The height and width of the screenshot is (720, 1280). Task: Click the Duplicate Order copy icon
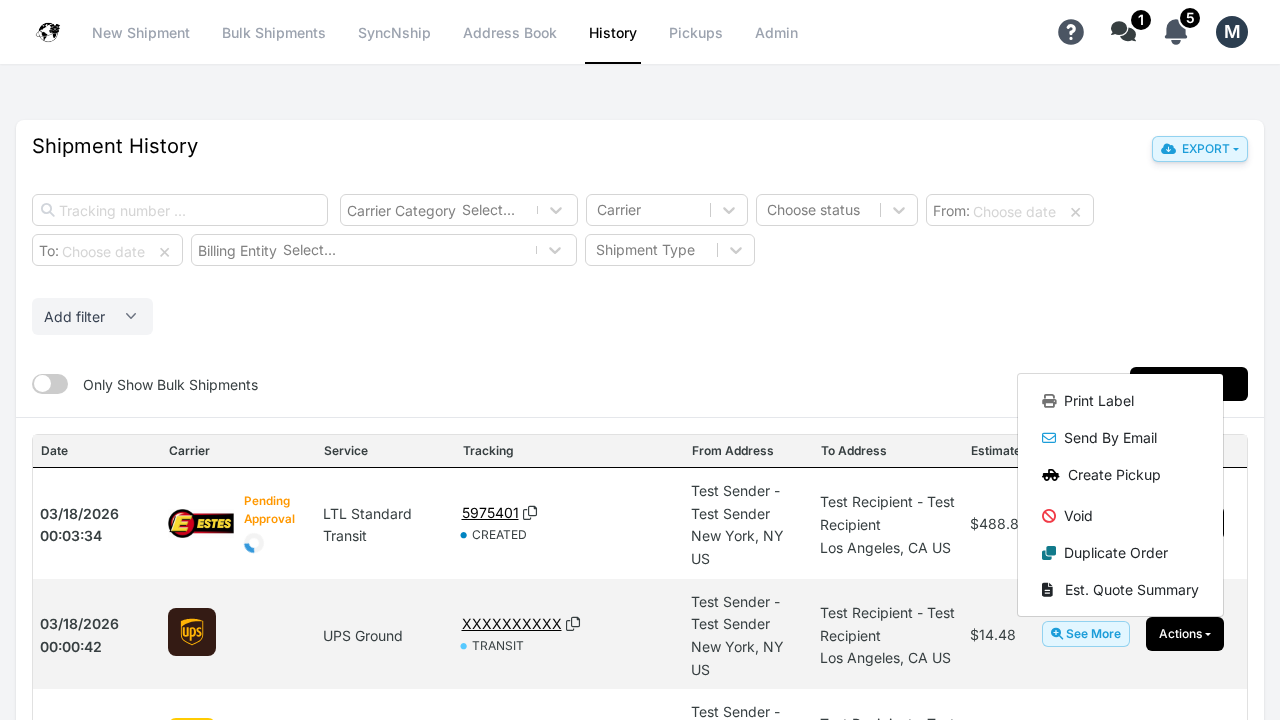pyautogui.click(x=1048, y=552)
